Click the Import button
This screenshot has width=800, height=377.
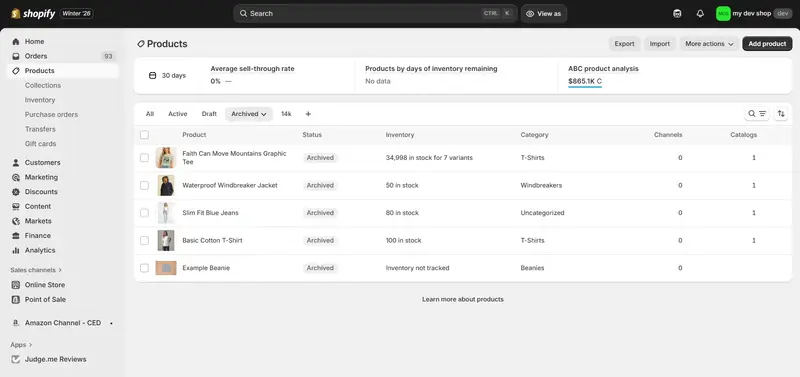point(660,44)
